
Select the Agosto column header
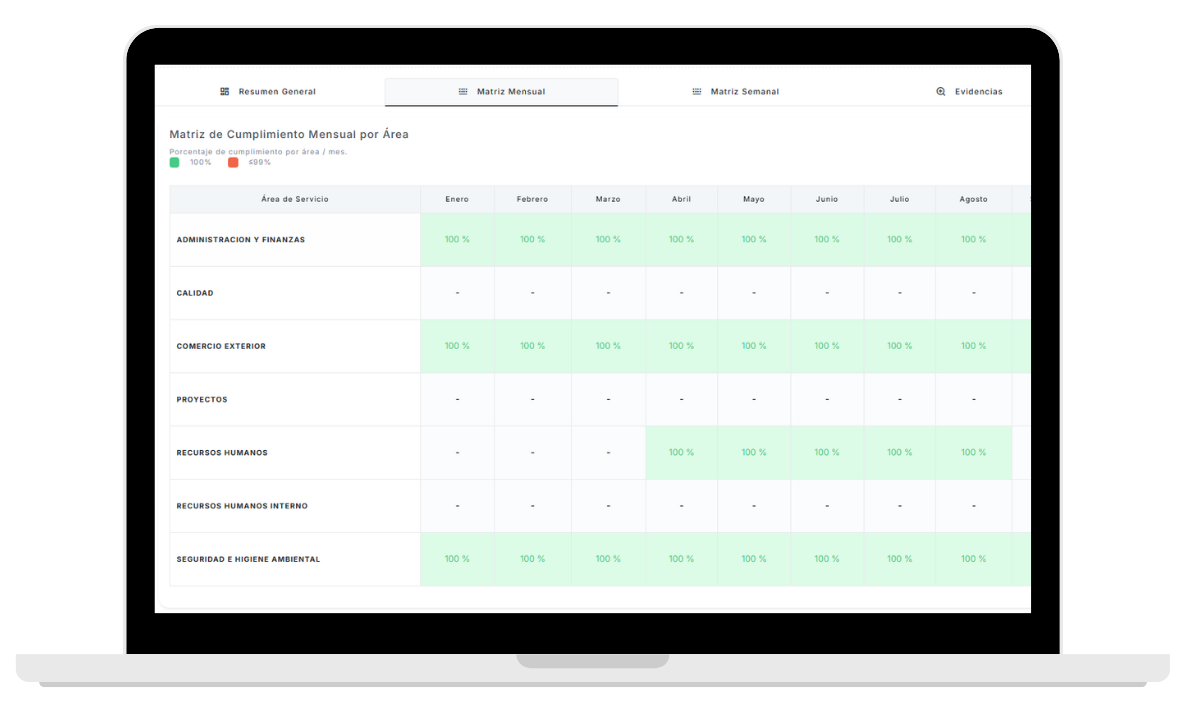coord(973,199)
